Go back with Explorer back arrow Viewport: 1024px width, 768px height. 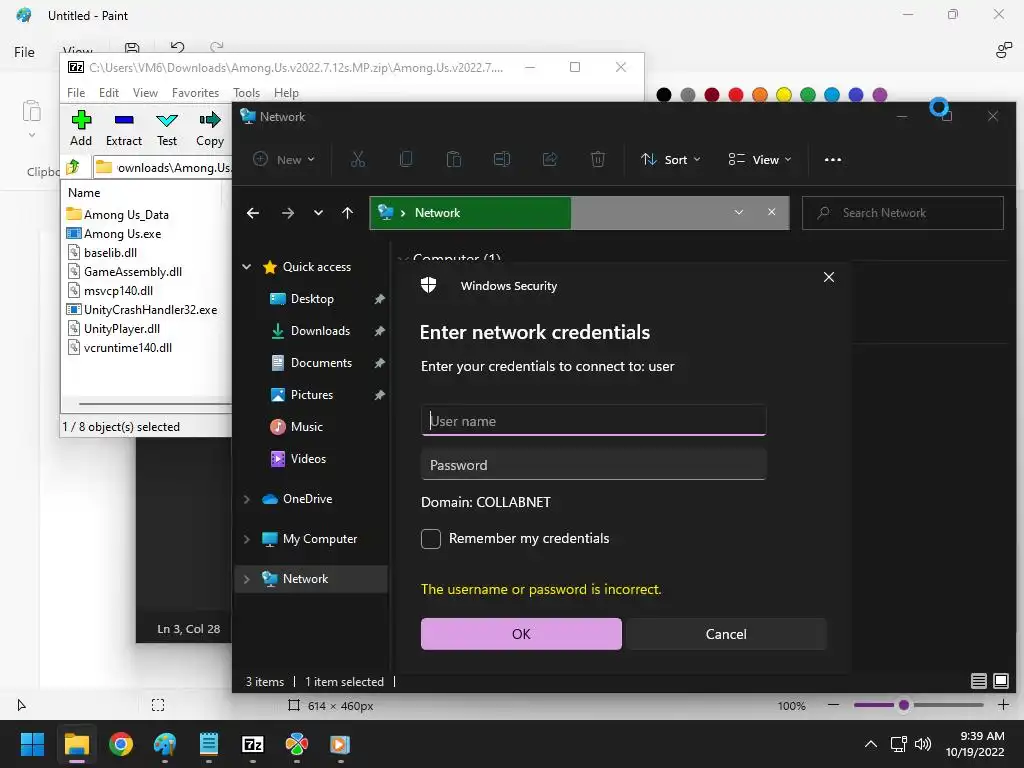(253, 213)
